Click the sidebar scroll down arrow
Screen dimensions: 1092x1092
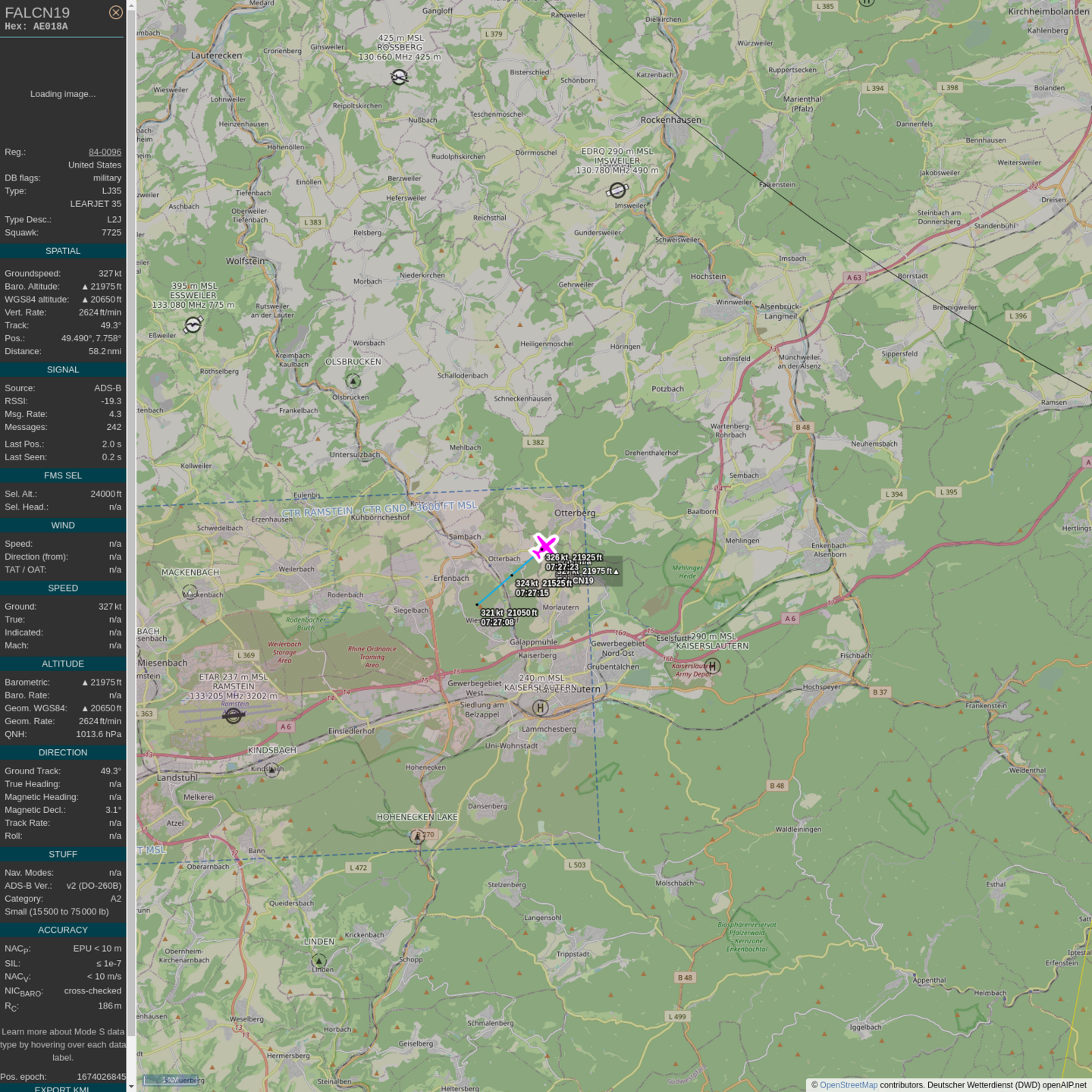[131, 1086]
